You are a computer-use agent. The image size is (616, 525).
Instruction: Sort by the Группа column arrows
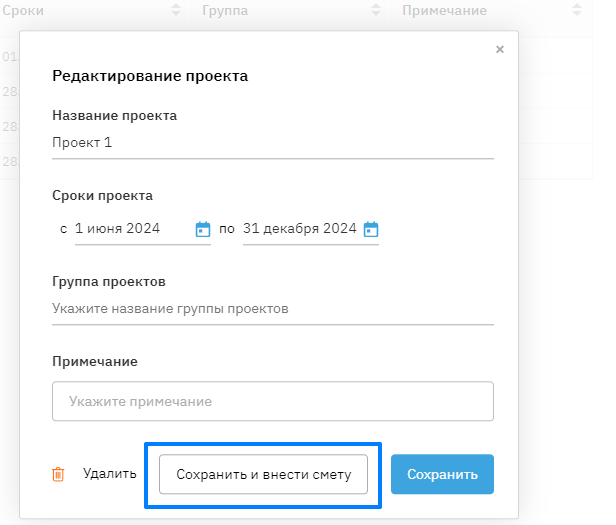(375, 11)
